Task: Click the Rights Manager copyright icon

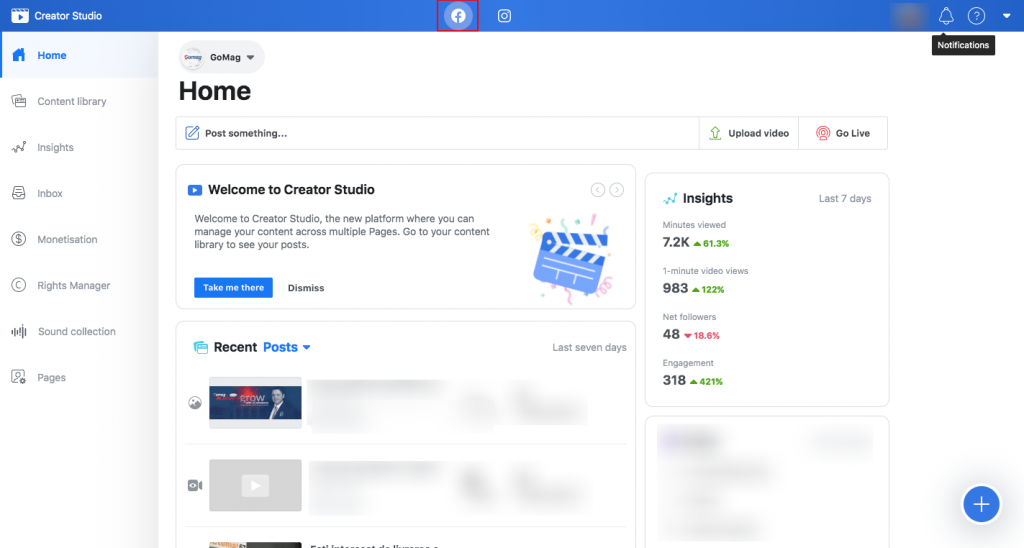Action: 19,285
